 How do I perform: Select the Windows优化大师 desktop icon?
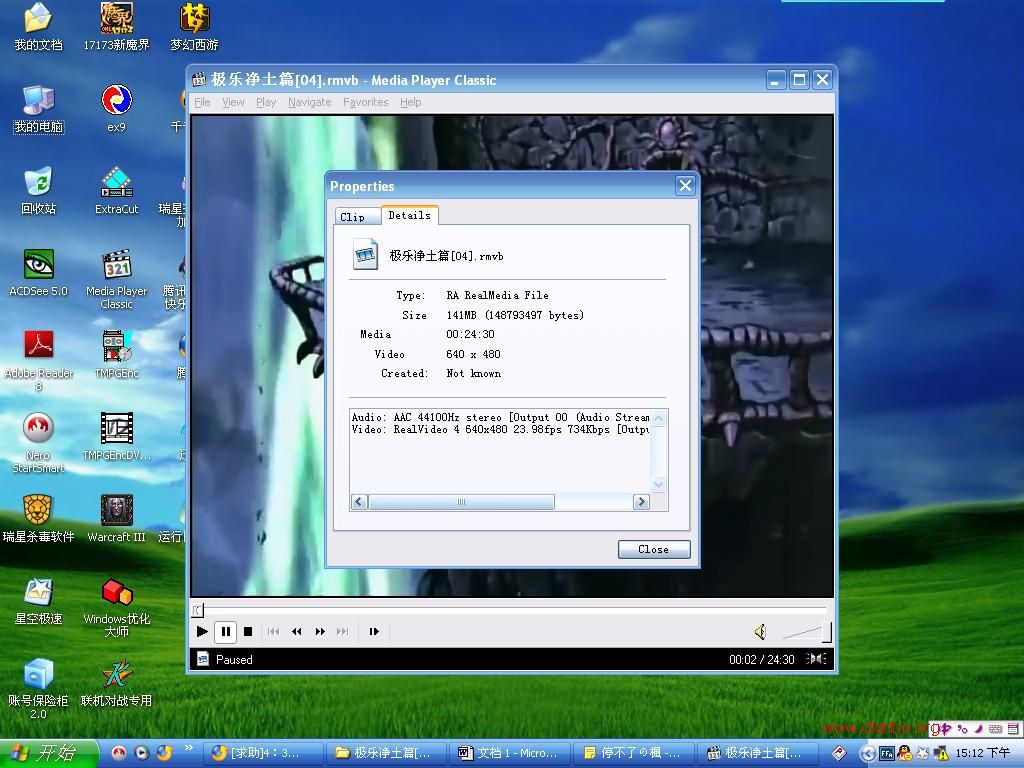point(116,607)
